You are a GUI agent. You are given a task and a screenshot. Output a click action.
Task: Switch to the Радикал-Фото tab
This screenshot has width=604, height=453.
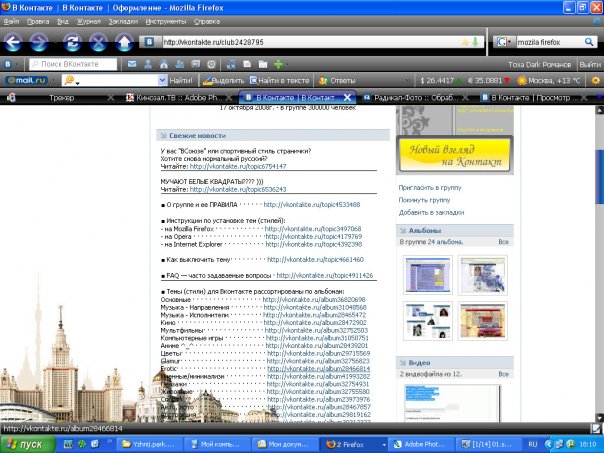(x=416, y=98)
